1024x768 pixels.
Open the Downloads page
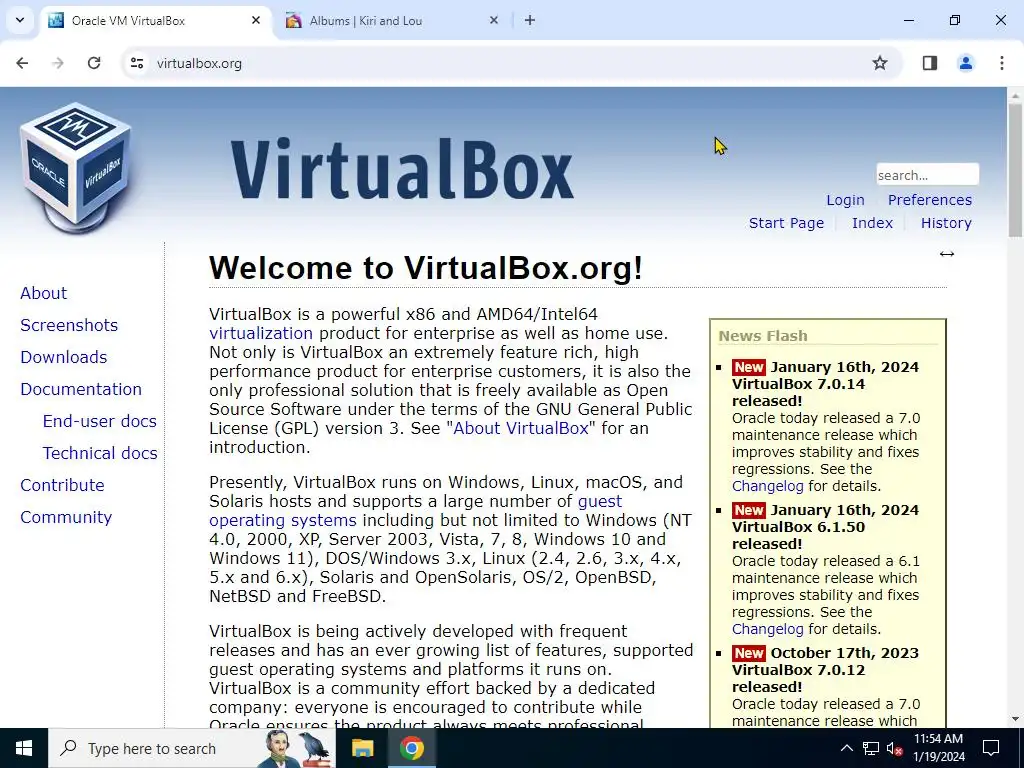point(63,357)
